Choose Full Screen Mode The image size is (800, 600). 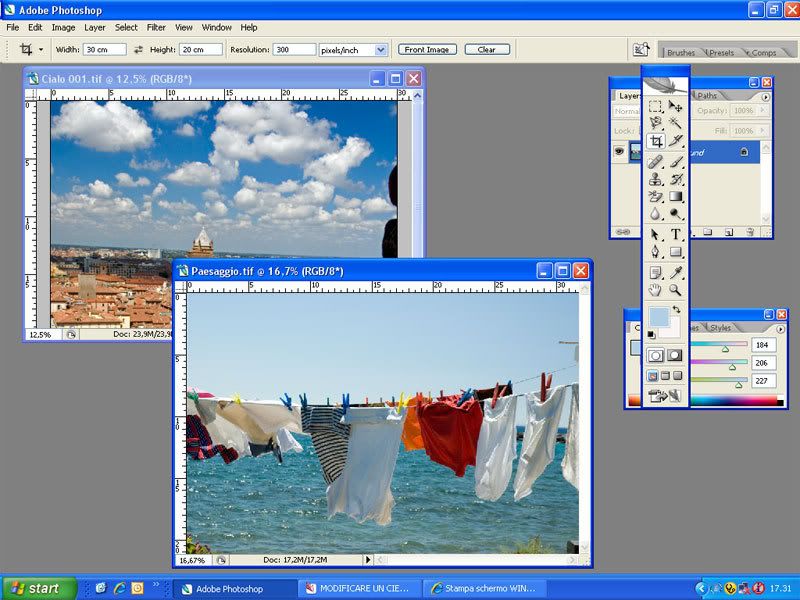click(678, 376)
